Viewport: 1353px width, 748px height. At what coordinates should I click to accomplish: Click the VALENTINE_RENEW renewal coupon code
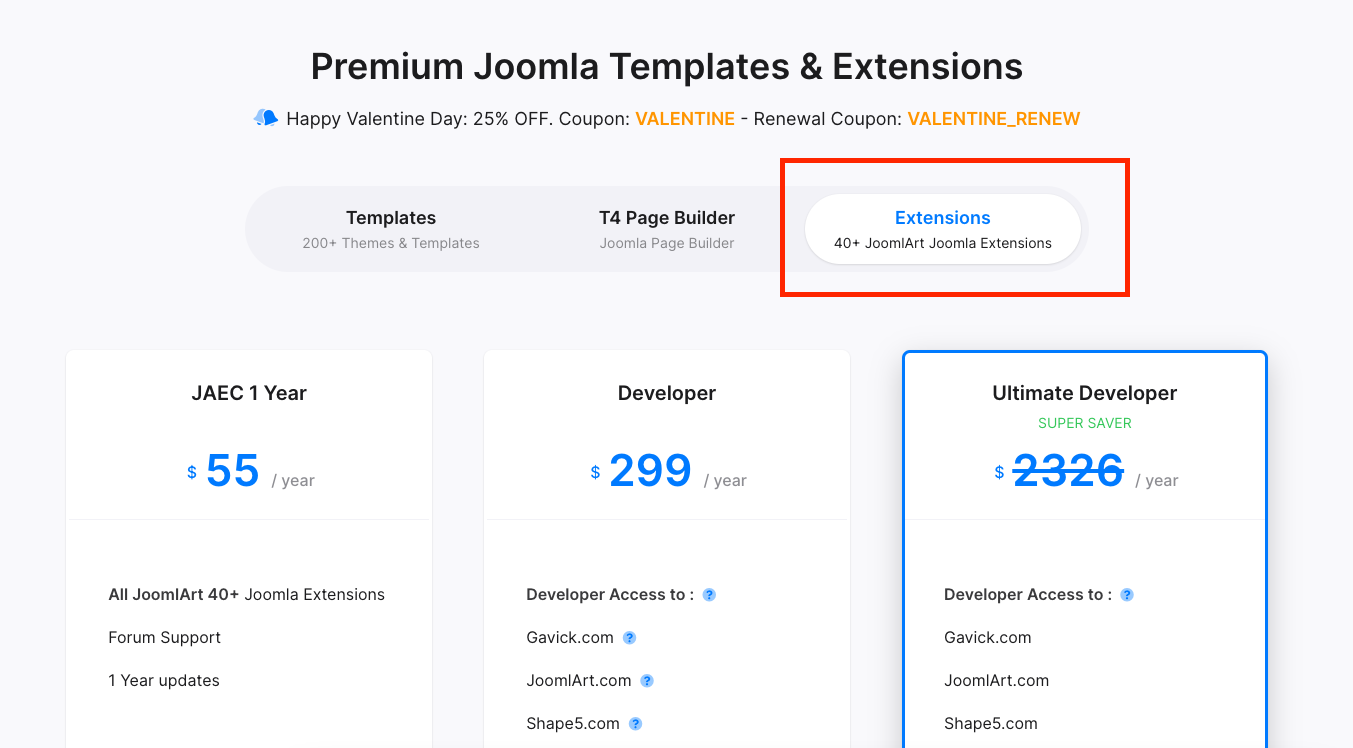pyautogui.click(x=993, y=119)
